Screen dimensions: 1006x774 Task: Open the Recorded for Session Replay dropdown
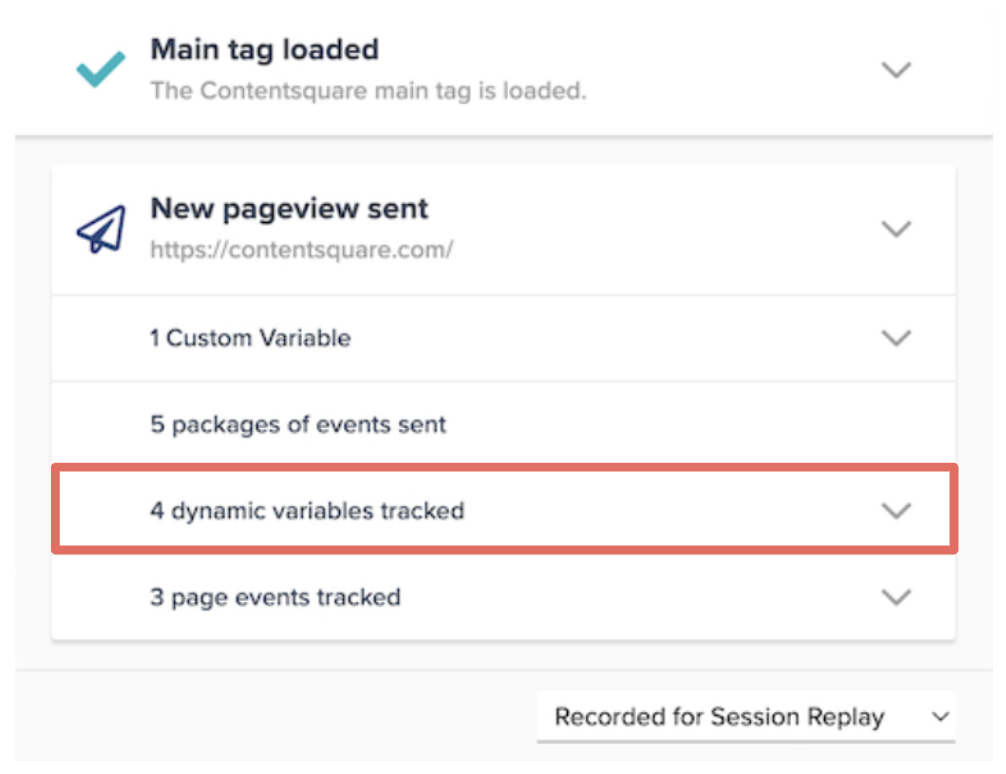point(746,717)
